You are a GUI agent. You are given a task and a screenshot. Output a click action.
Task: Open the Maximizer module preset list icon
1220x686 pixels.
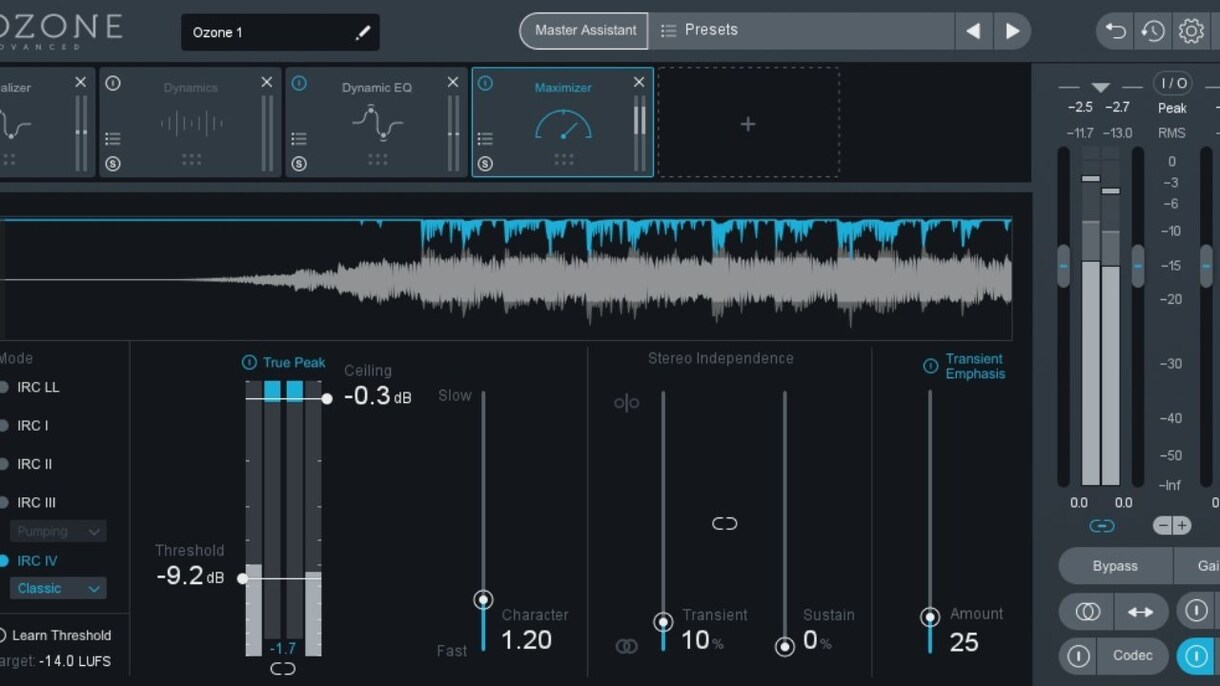tap(485, 139)
